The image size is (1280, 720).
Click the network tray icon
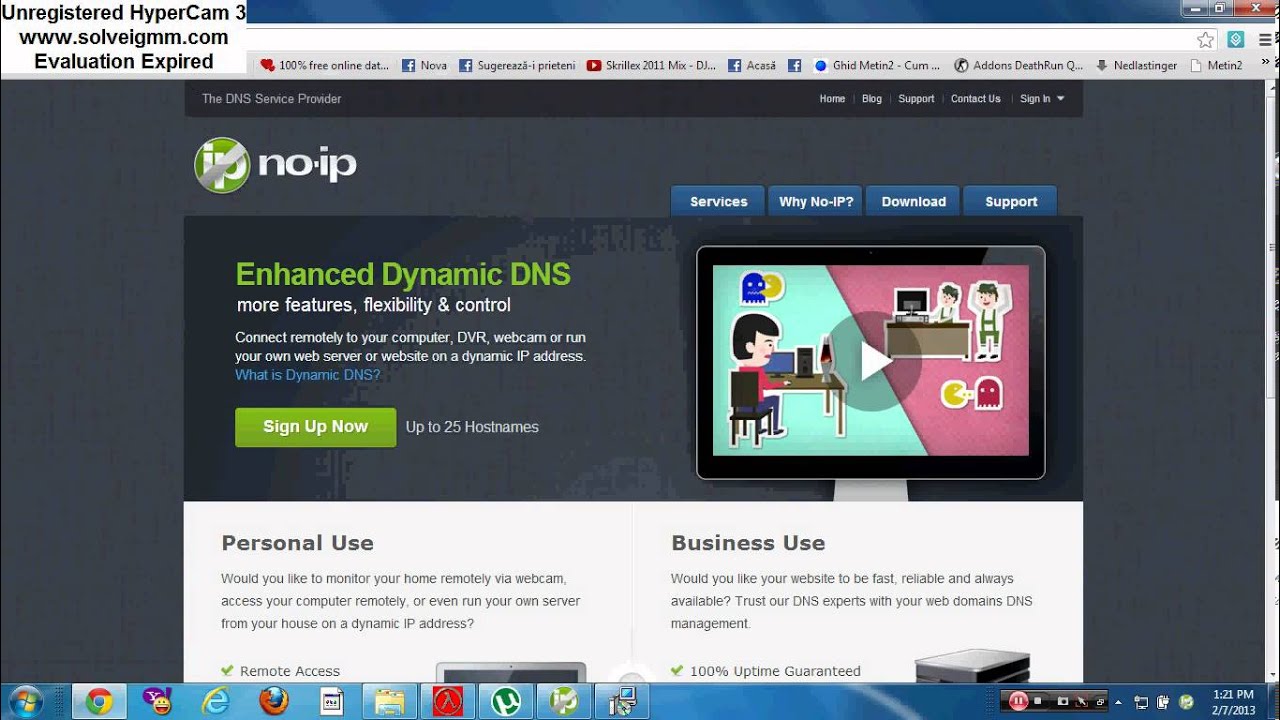pos(1141,702)
